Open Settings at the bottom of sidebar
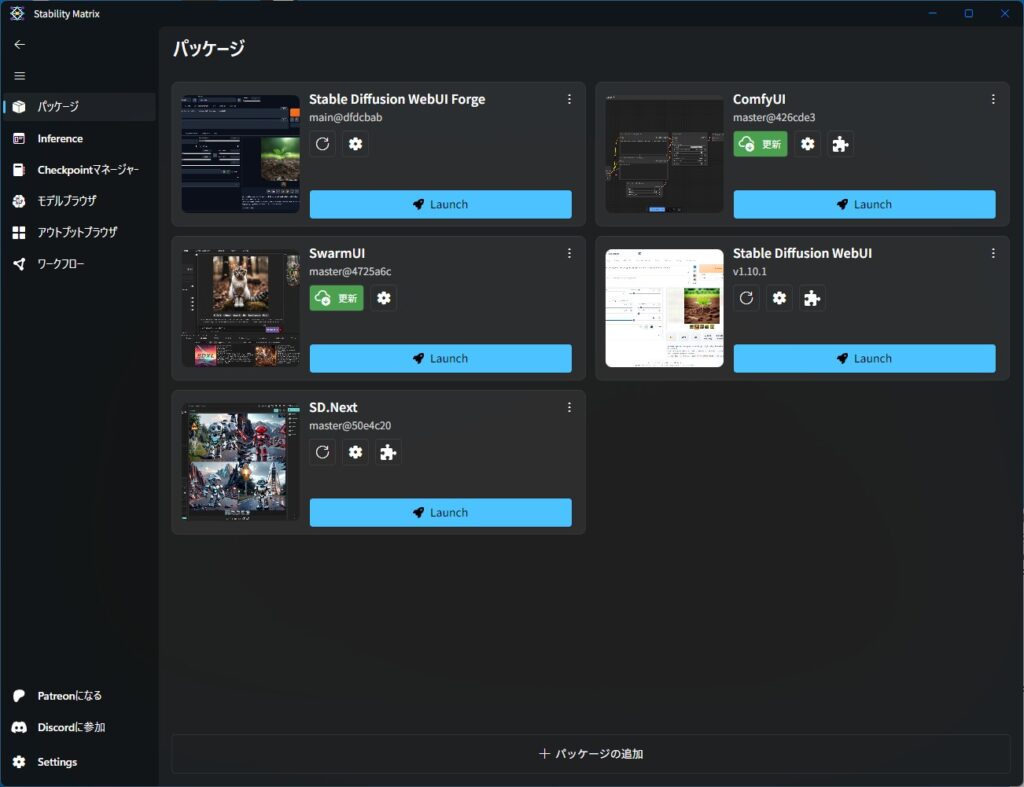Screen dimensions: 1024x787 click(x=57, y=762)
